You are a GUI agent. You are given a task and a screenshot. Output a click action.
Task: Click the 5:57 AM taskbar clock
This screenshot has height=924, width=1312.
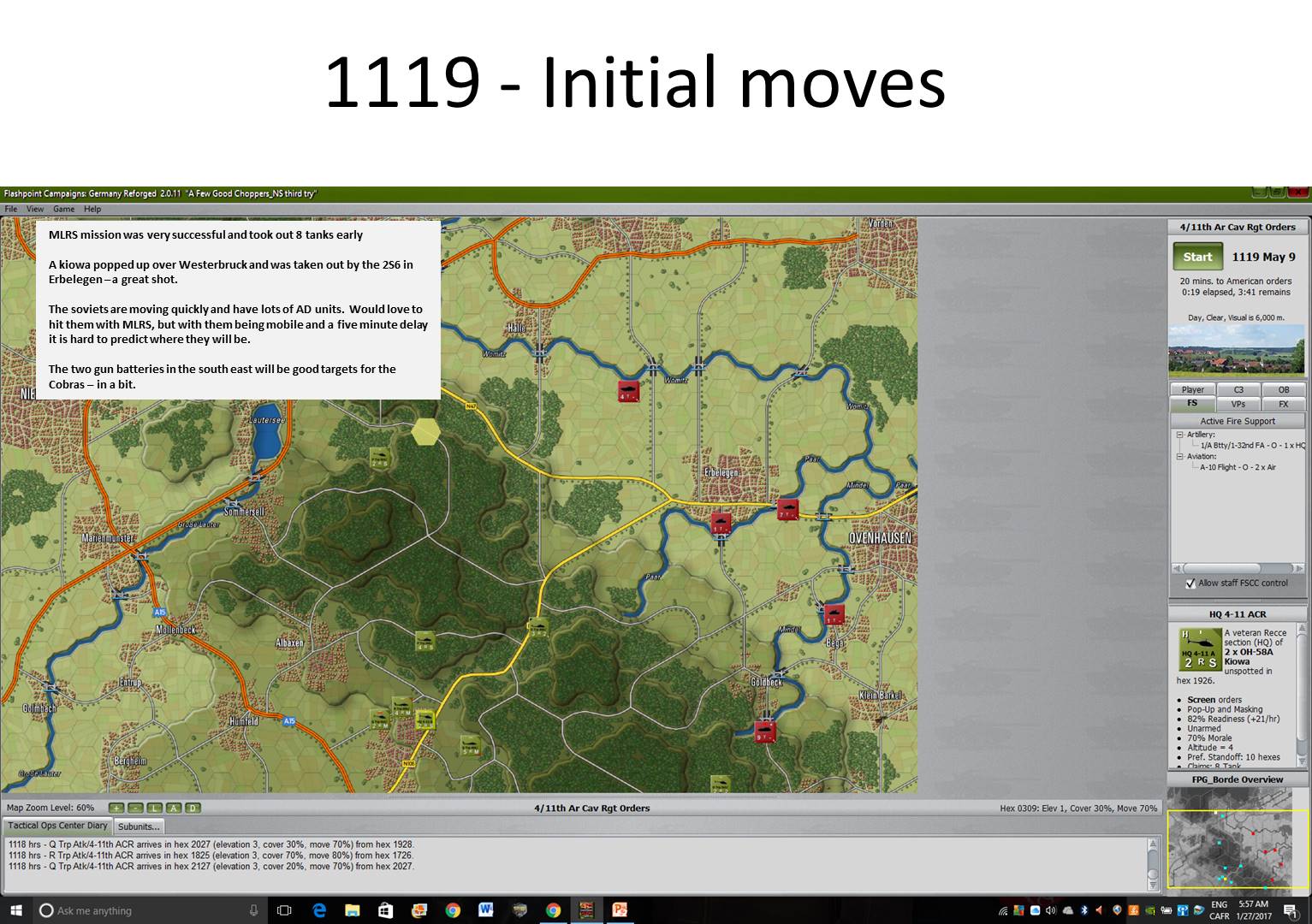point(1253,904)
